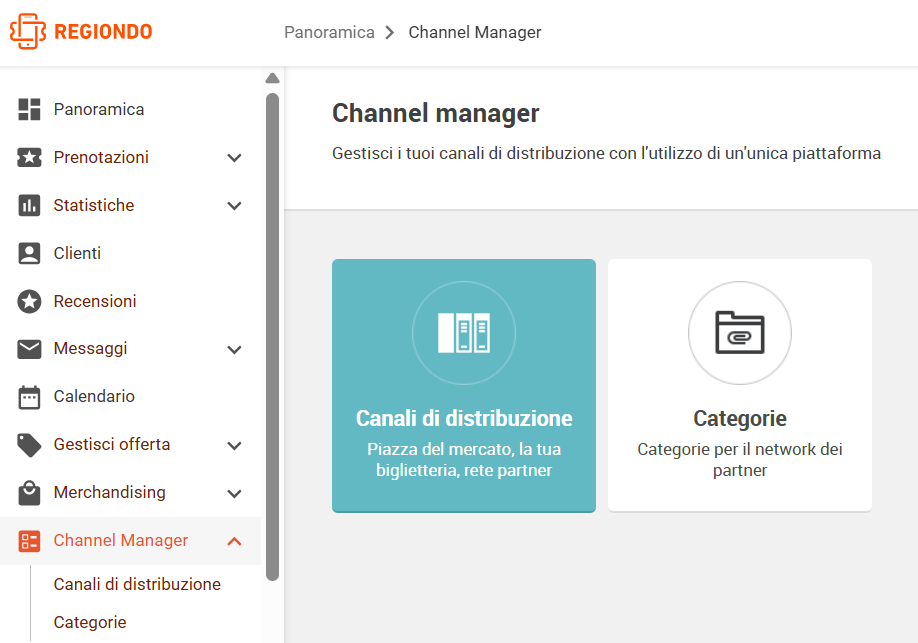Expand the Prenotazioni submenu chevron
The height and width of the screenshot is (643, 918).
(234, 158)
